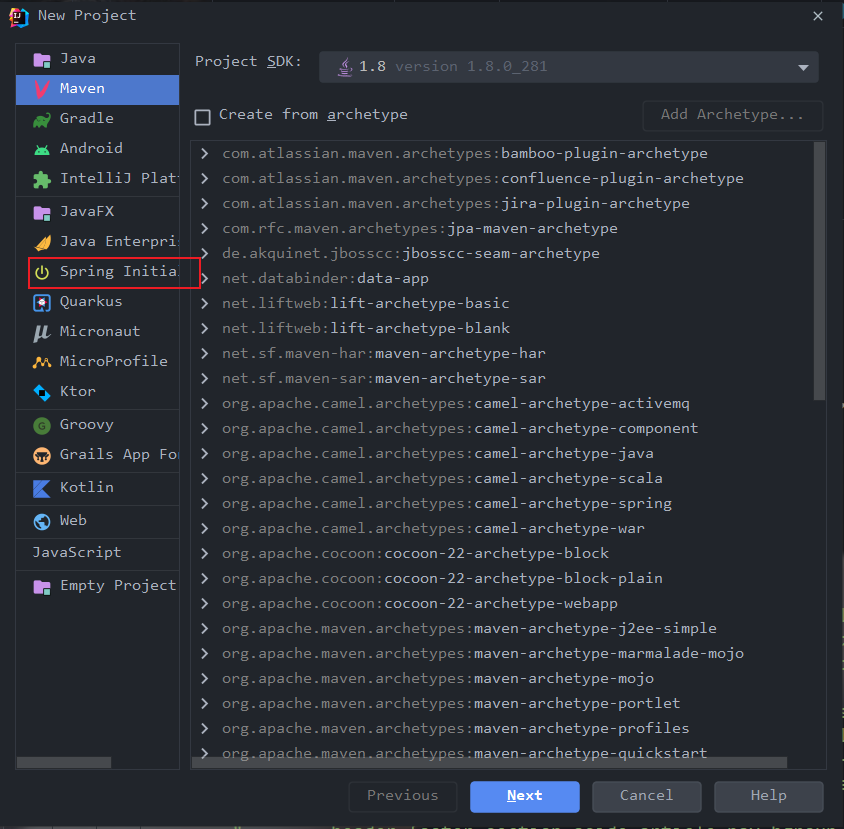Screen dimensions: 844x829
Task: Open Help for this dialog
Action: tap(769, 797)
